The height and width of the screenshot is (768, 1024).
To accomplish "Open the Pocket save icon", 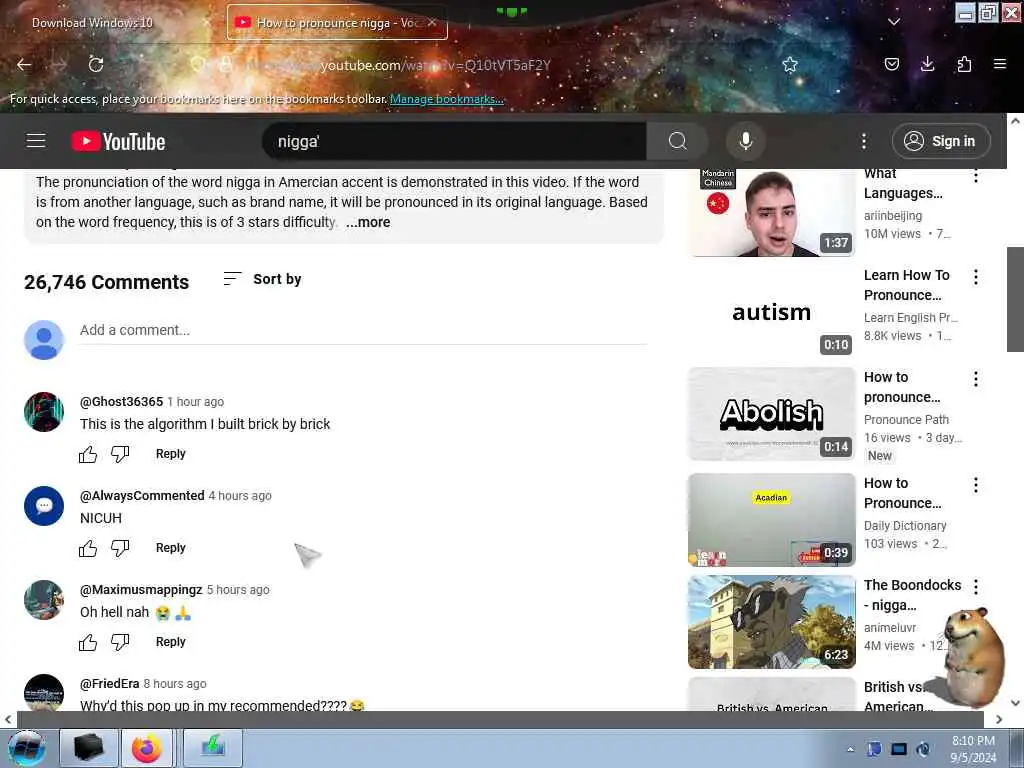I will coord(891,64).
